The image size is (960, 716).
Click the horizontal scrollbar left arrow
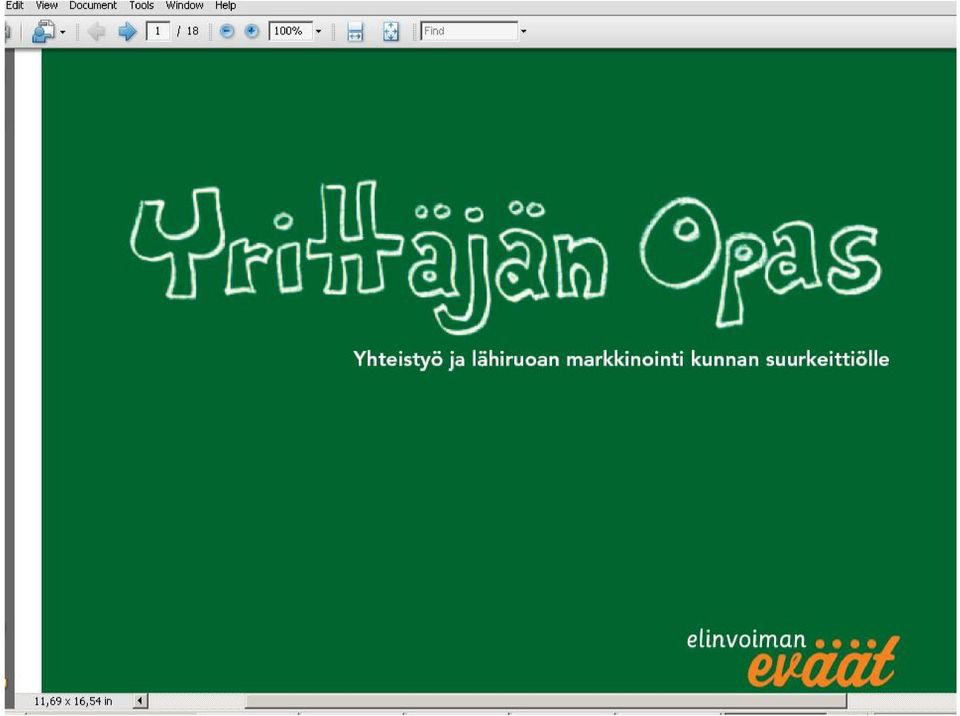pos(140,701)
